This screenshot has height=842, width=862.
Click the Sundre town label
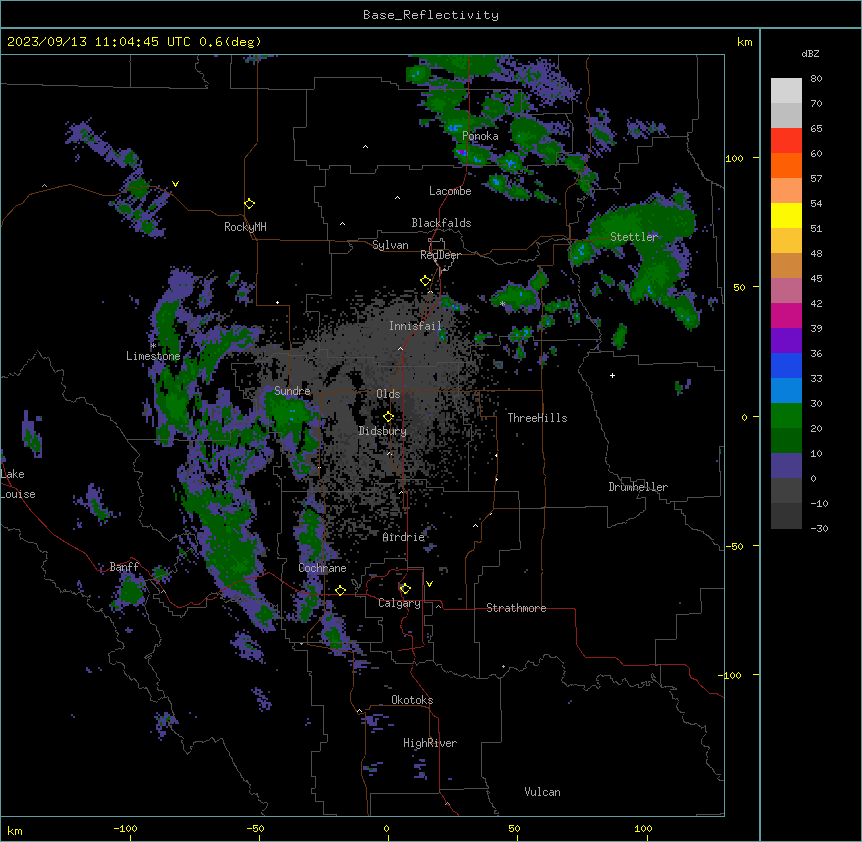292,391
